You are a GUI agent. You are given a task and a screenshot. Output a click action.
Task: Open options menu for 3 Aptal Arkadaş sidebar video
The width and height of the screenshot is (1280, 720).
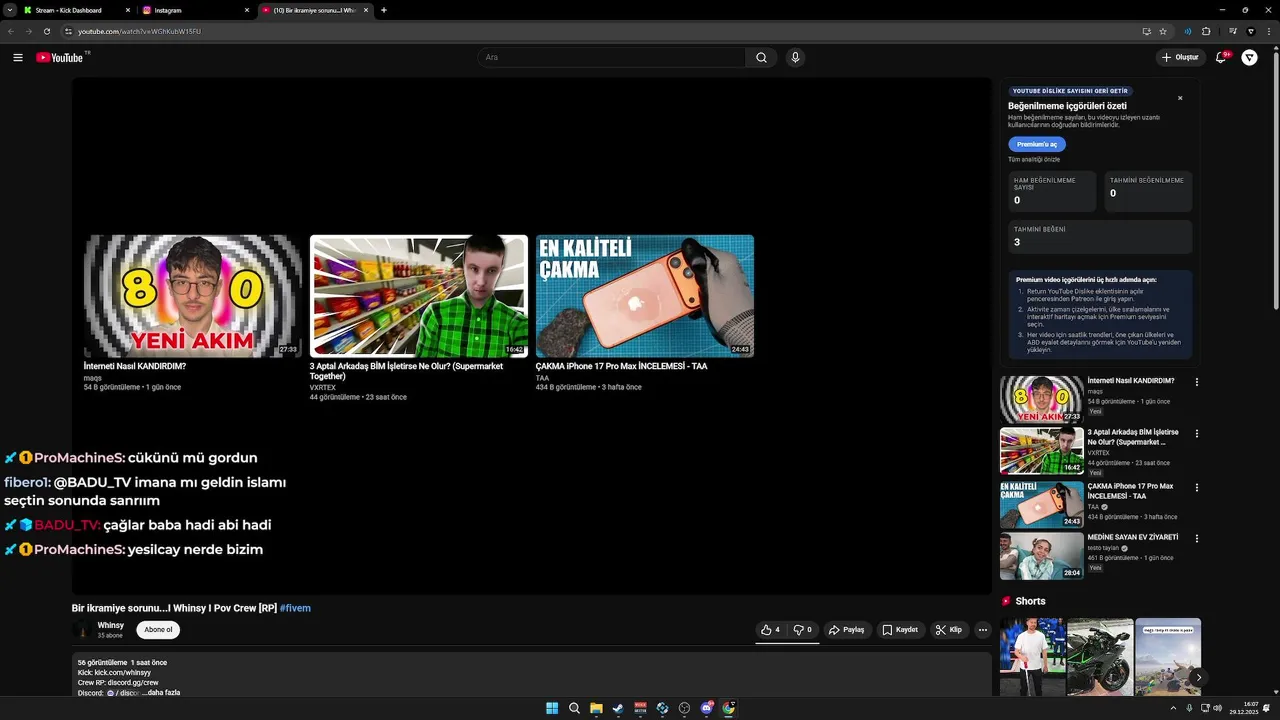click(x=1196, y=434)
